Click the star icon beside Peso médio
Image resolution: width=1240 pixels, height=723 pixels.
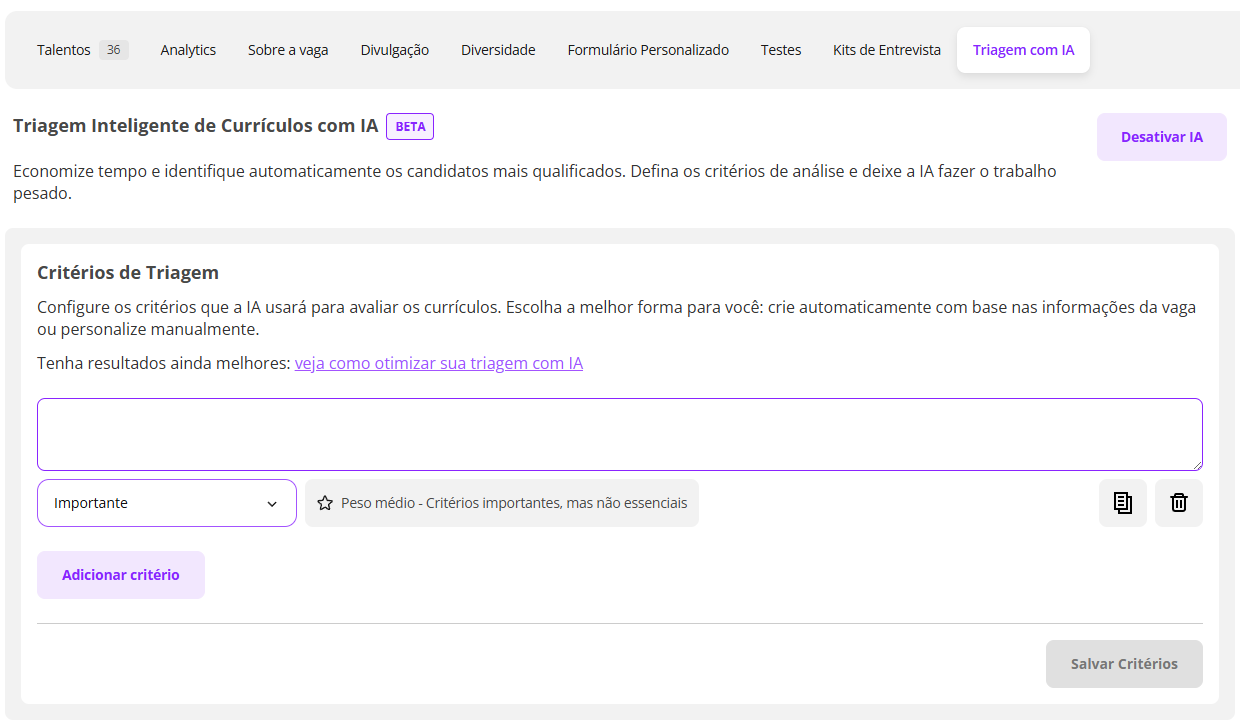325,503
